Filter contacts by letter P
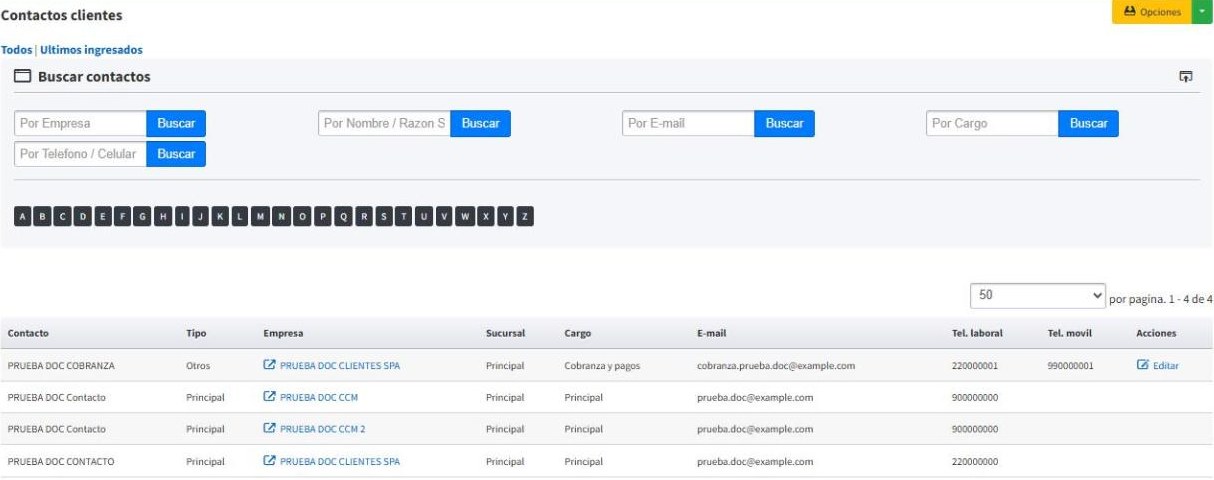 324,216
